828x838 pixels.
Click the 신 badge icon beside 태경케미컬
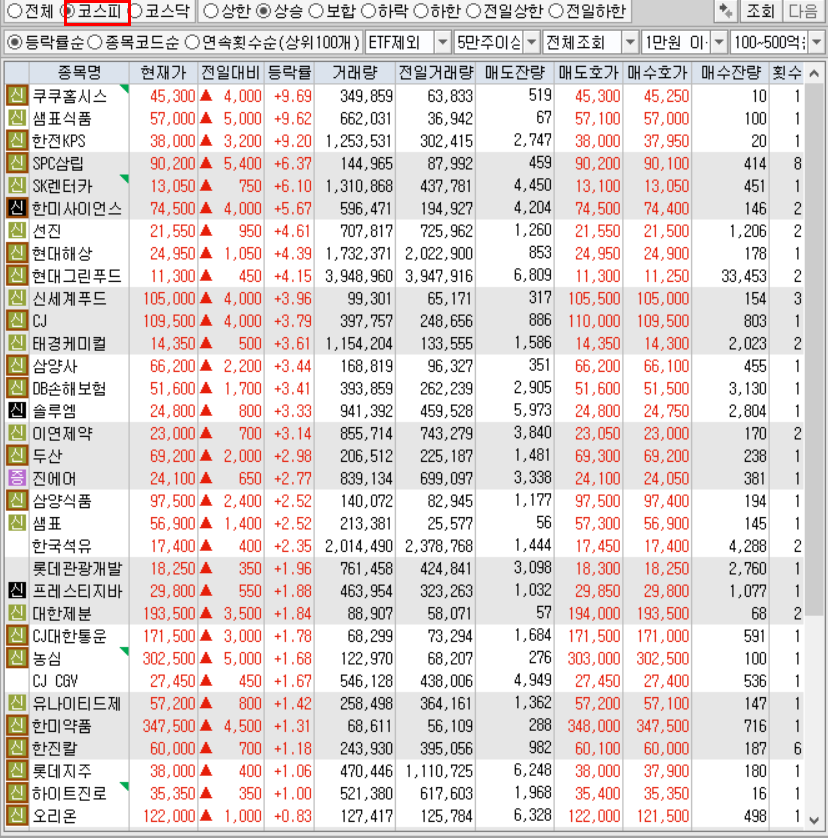17,343
